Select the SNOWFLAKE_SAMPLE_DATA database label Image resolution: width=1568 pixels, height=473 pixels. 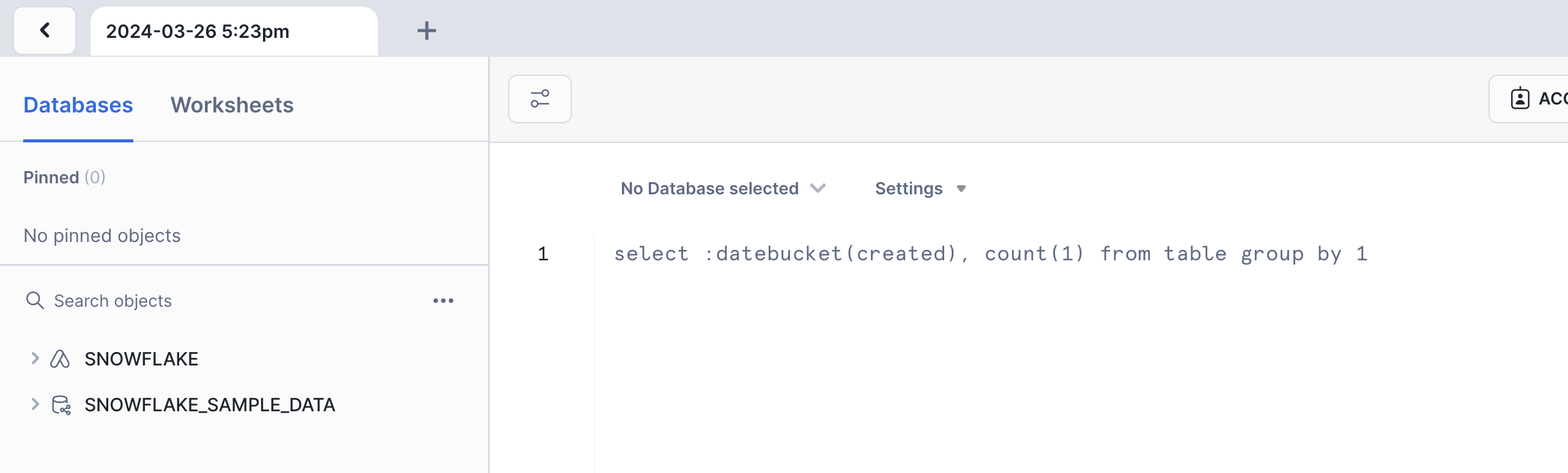210,405
